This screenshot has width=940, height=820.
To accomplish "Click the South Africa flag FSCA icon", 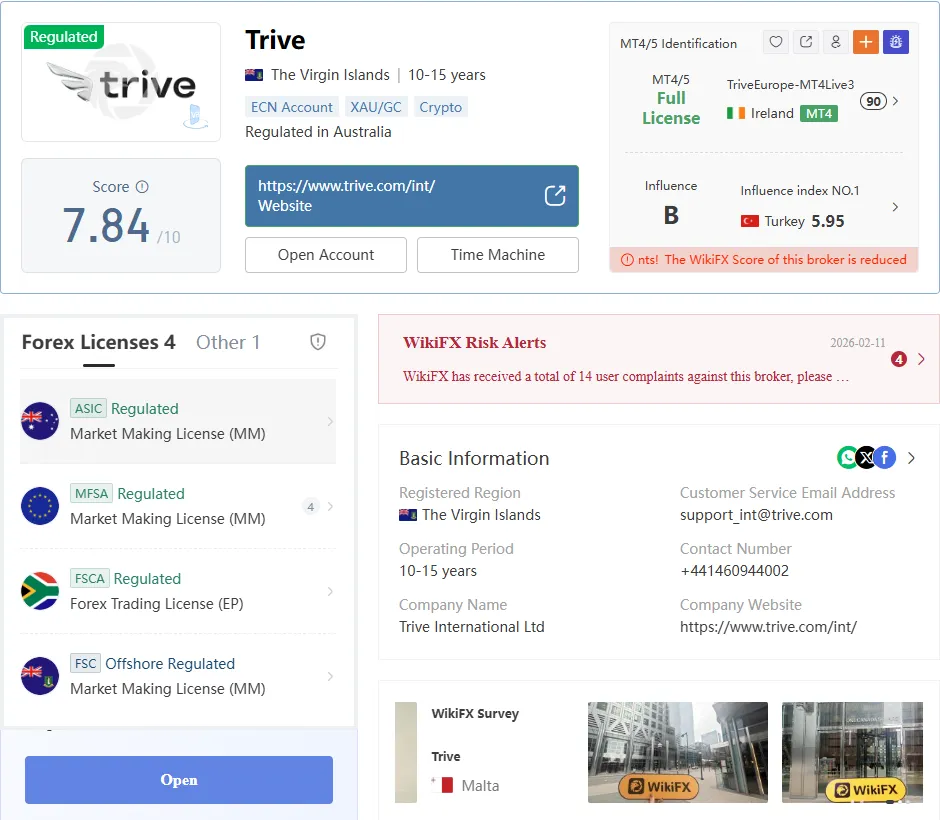I will click(40, 591).
